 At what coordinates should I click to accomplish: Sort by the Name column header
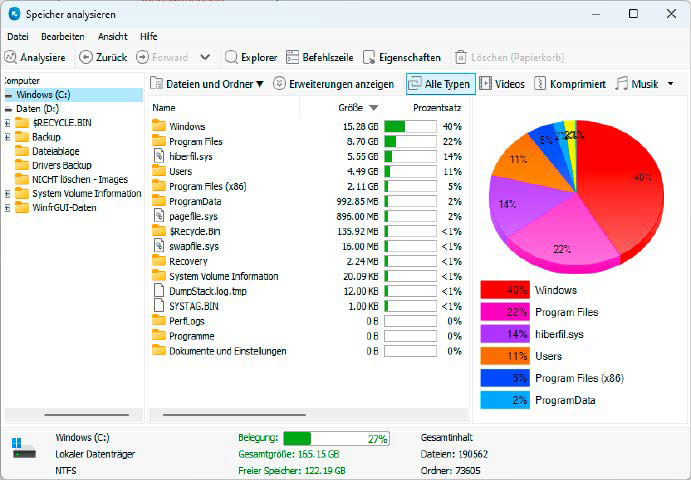(163, 108)
